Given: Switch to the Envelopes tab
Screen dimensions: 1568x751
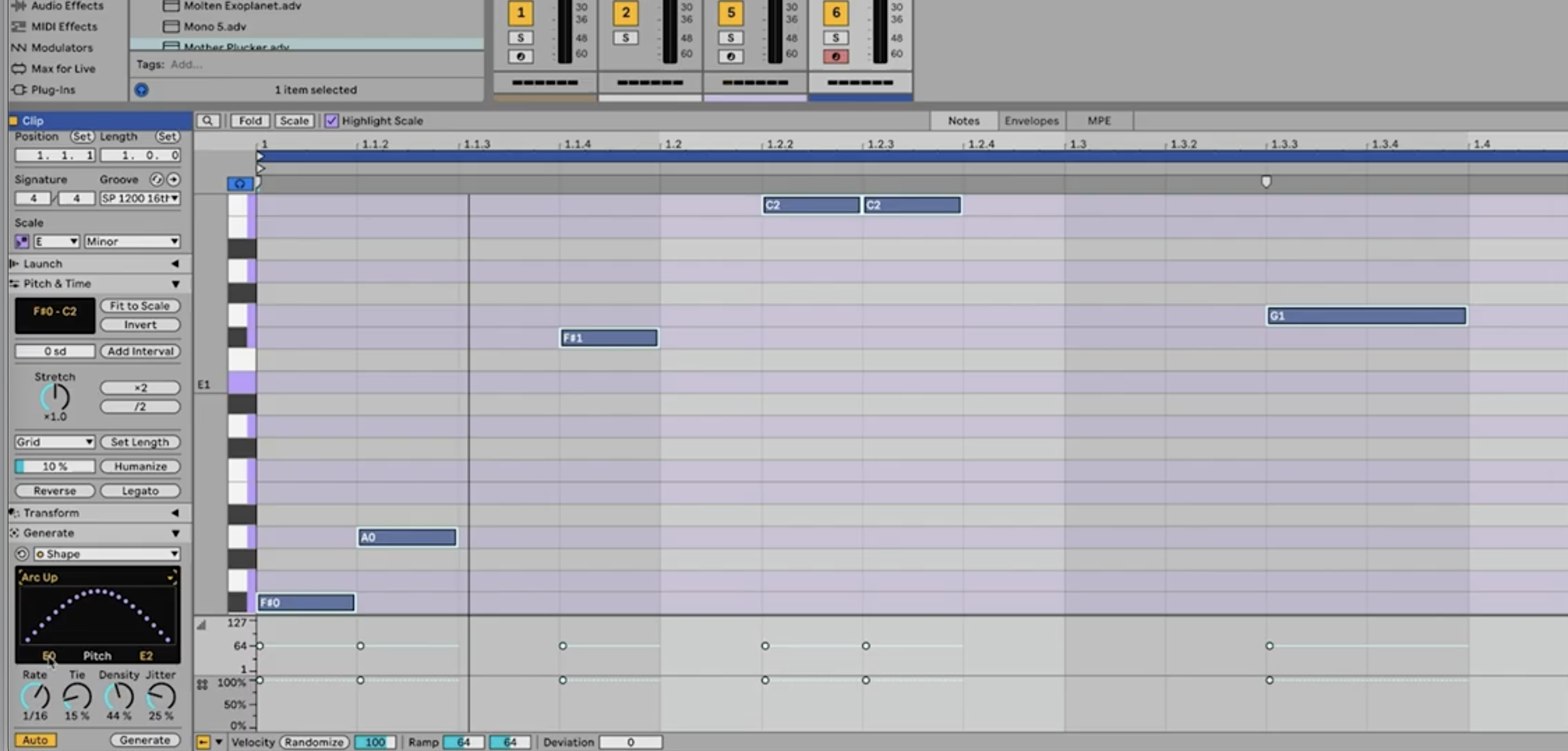Looking at the screenshot, I should click(1031, 121).
